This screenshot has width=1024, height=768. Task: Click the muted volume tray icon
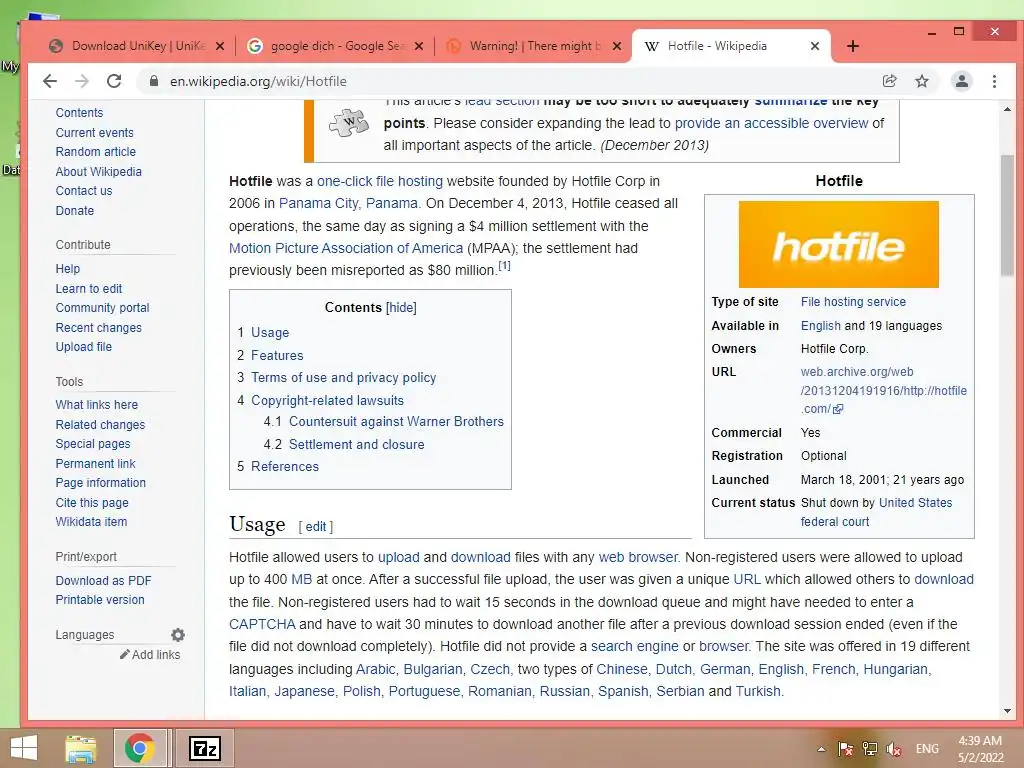[893, 748]
